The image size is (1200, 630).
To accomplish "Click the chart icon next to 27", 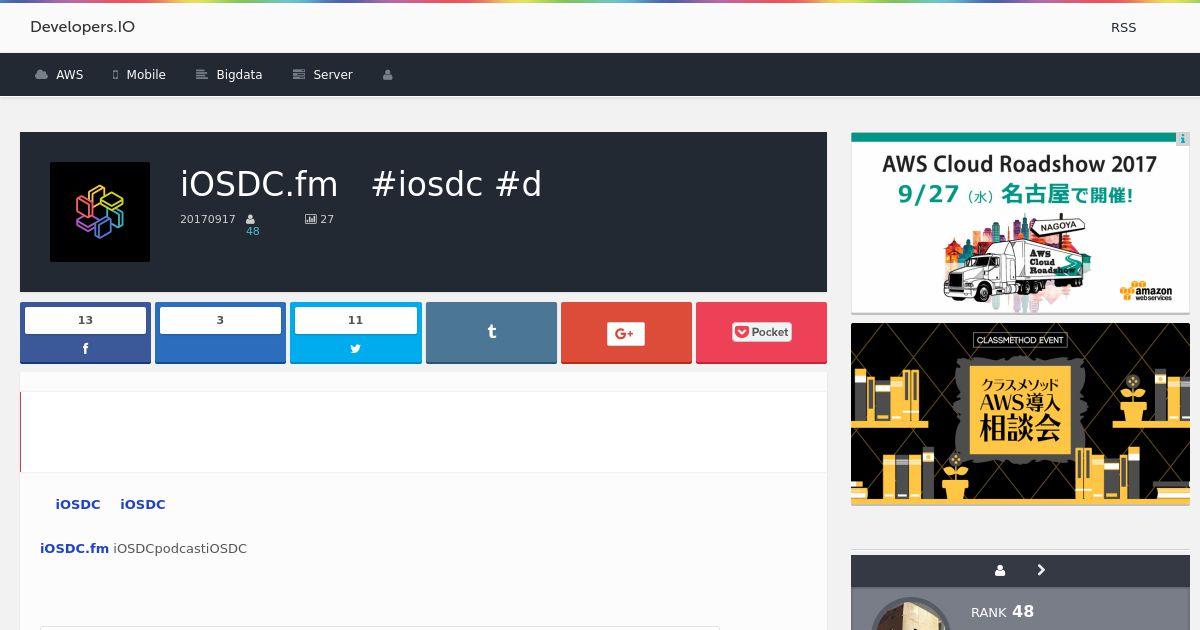I will [x=311, y=219].
